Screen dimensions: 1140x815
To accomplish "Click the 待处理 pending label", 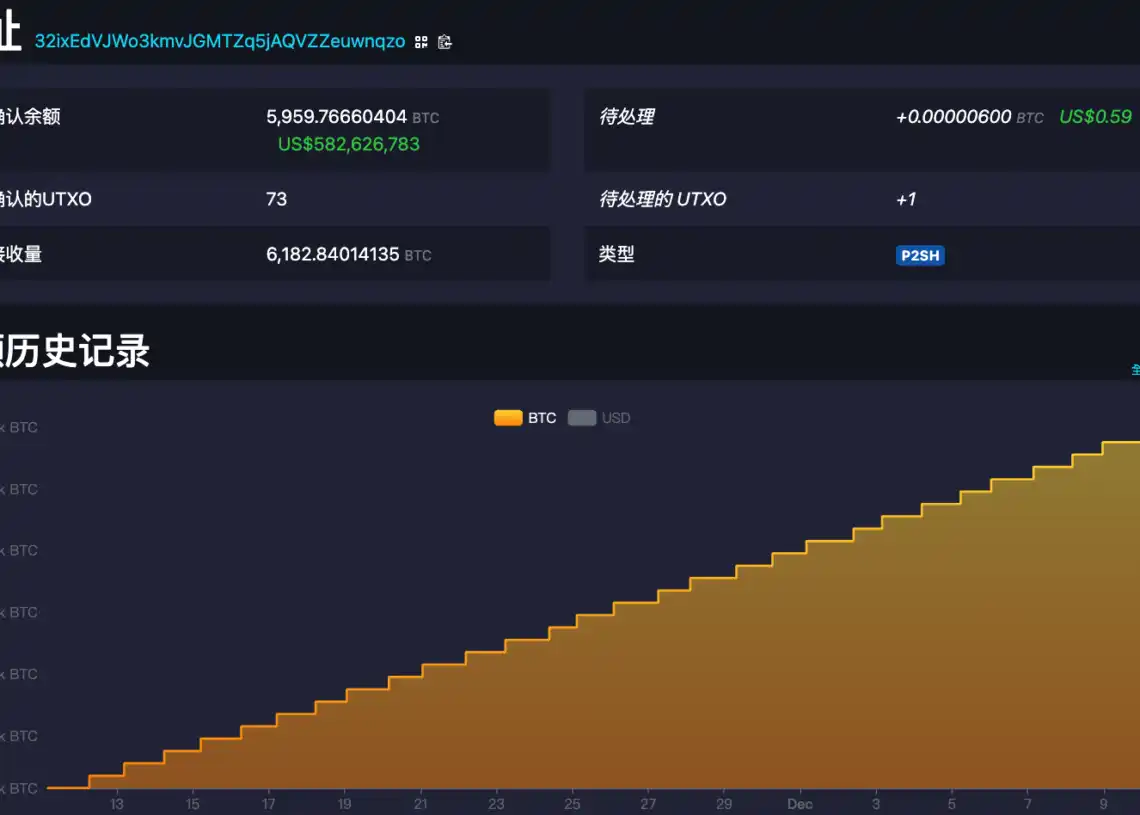I will [626, 117].
